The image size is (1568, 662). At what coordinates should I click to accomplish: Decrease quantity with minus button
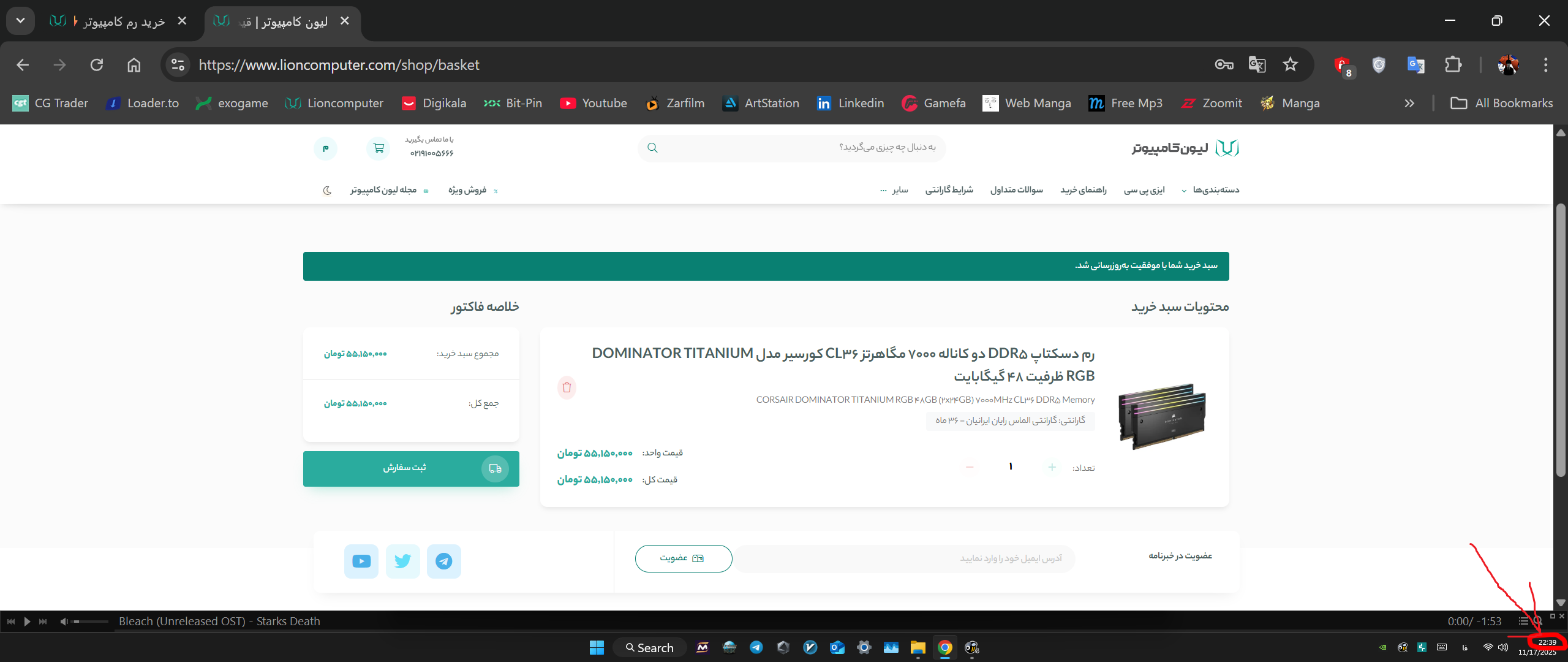970,467
